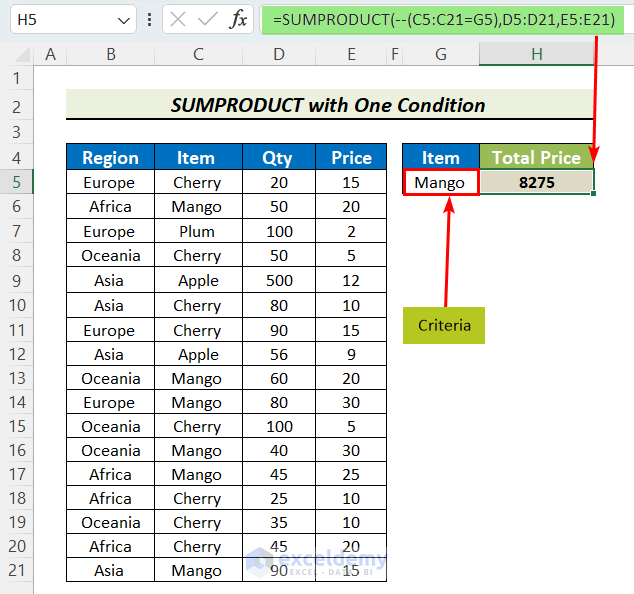Click 'Cherry' cell in row 20
Image resolution: width=634 pixels, height=594 pixels.
(198, 546)
